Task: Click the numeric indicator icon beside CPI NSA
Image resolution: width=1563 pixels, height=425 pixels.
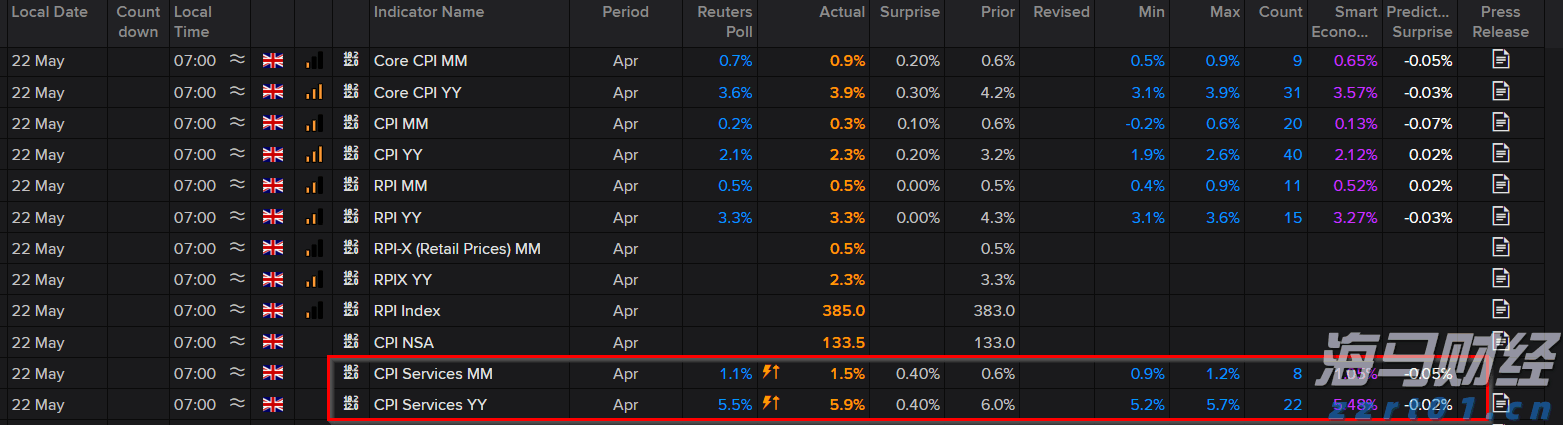Action: tap(351, 342)
